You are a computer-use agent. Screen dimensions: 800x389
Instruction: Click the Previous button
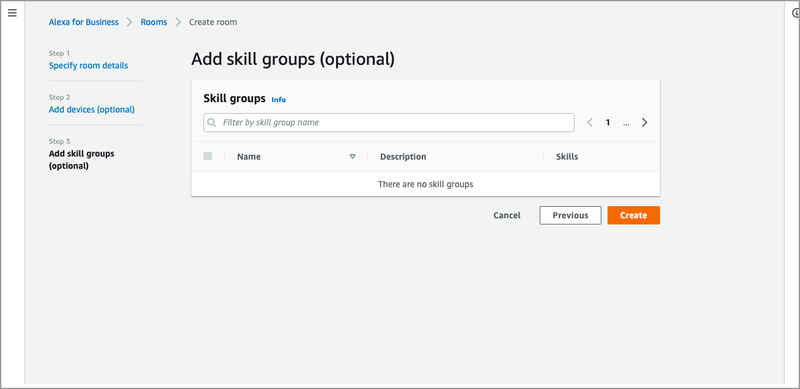coord(570,215)
